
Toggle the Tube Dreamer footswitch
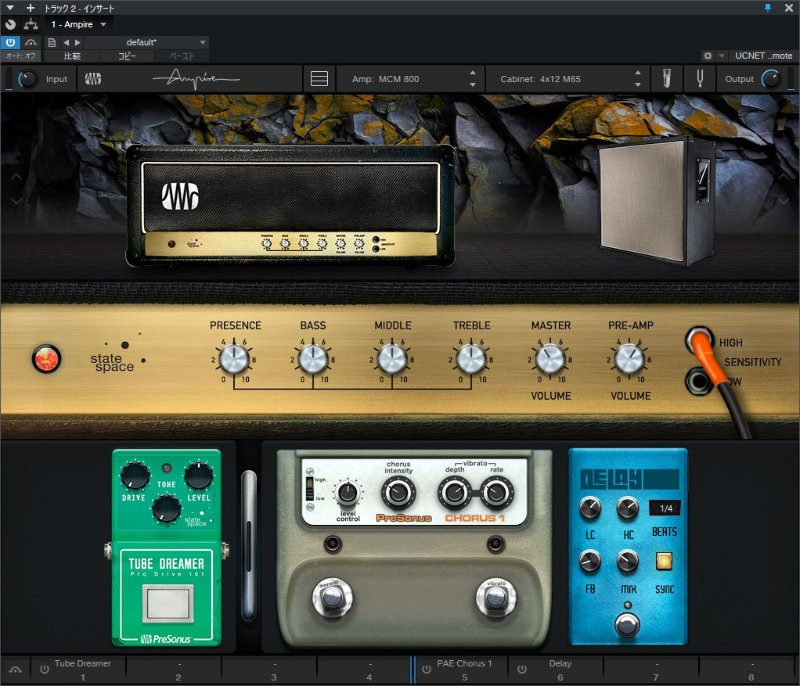click(x=167, y=603)
